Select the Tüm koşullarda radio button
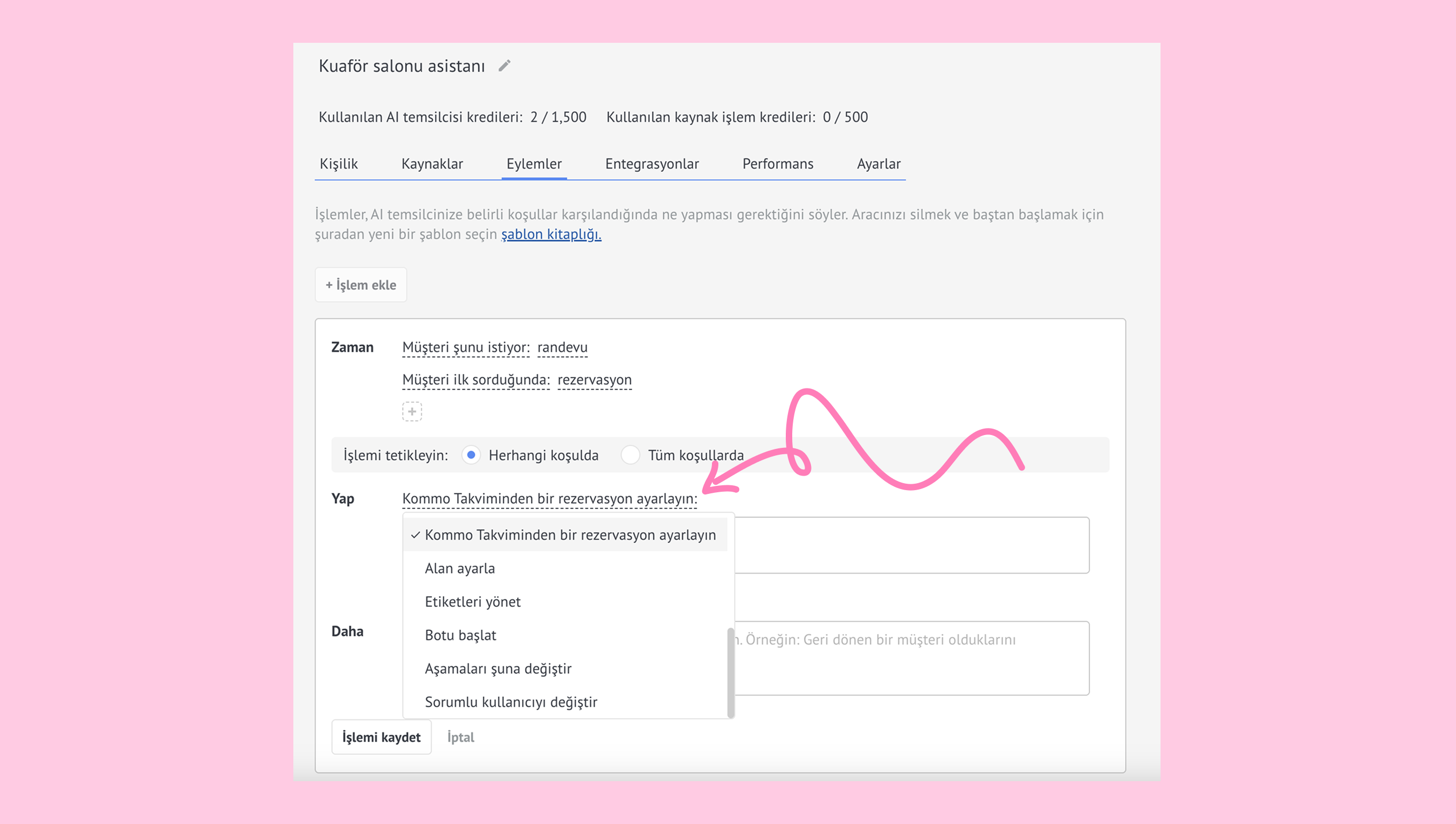The height and width of the screenshot is (824, 1456). [630, 455]
